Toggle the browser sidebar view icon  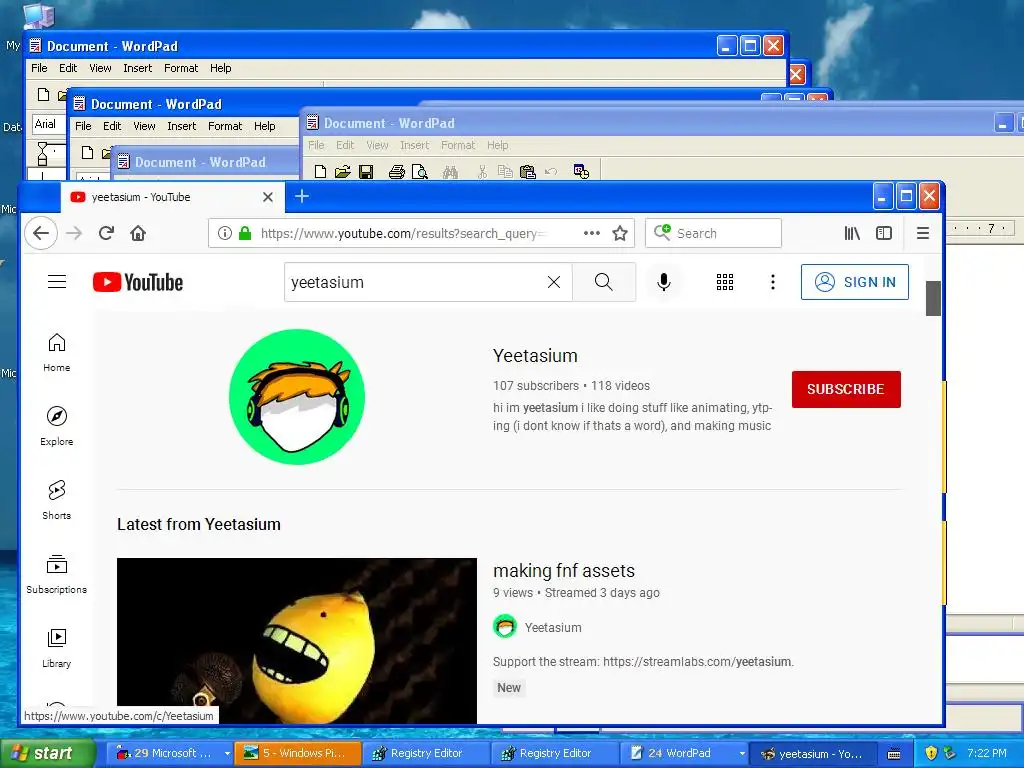(884, 233)
